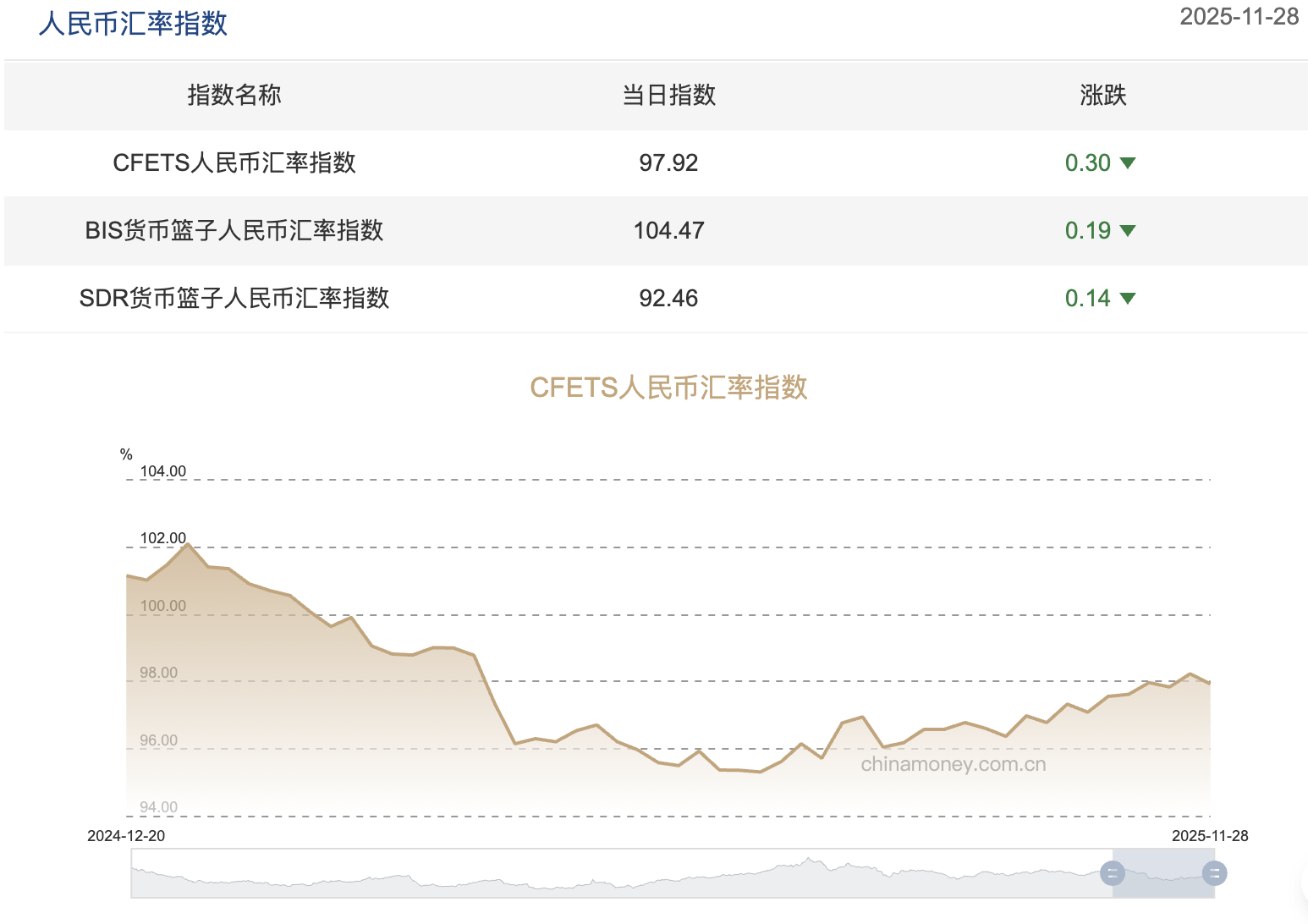
Task: Click the peak of the CFETS index curve
Action: pos(188,543)
